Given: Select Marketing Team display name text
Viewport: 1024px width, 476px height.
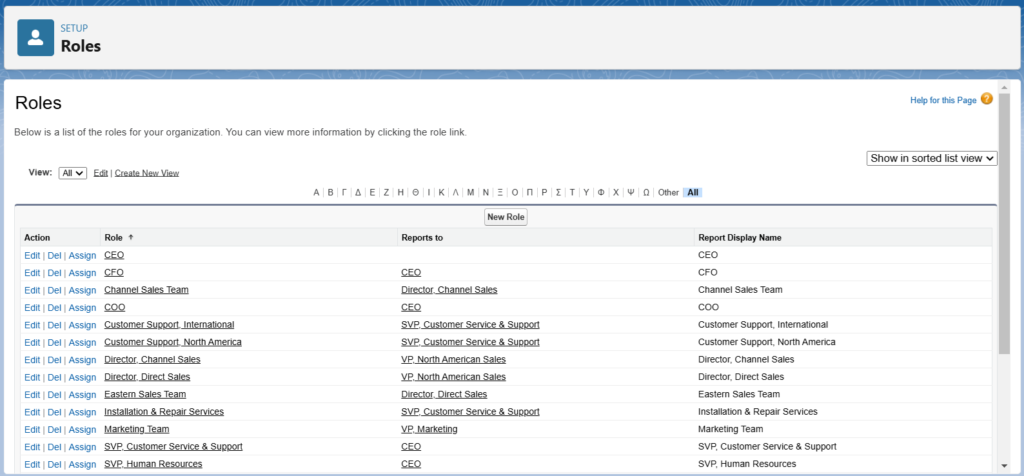Looking at the screenshot, I should coord(730,429).
